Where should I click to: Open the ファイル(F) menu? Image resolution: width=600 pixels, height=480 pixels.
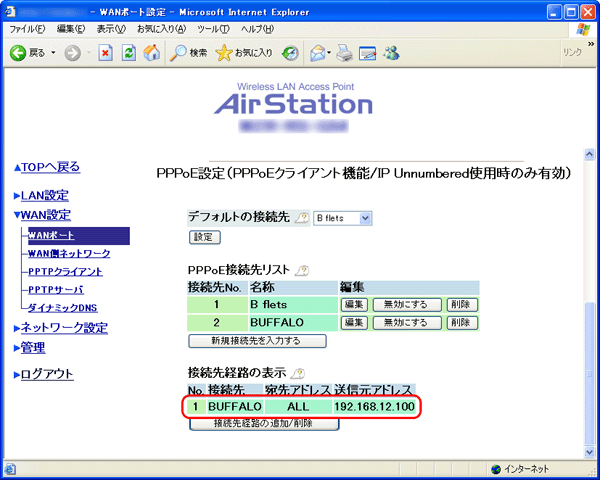(27, 29)
